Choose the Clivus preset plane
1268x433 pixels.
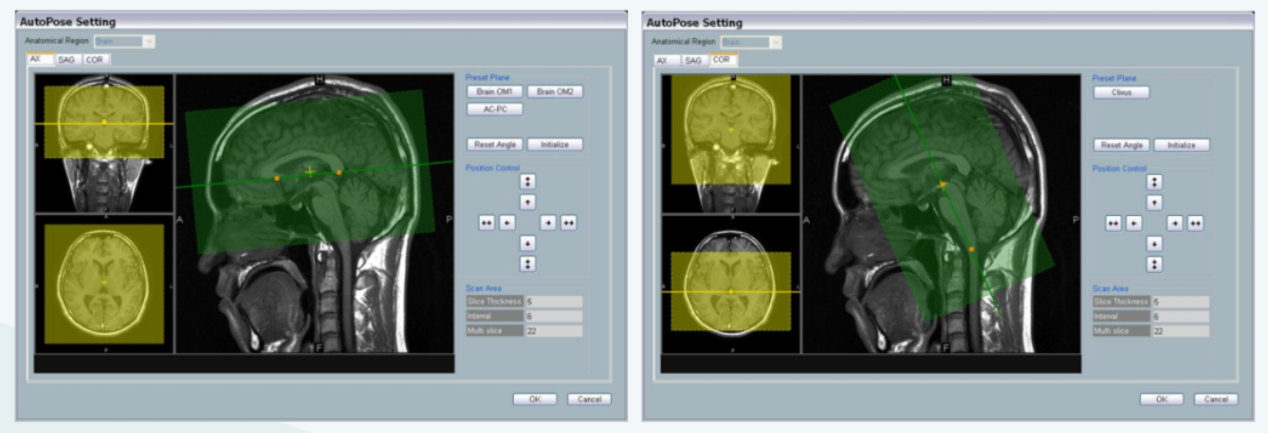click(x=1121, y=91)
